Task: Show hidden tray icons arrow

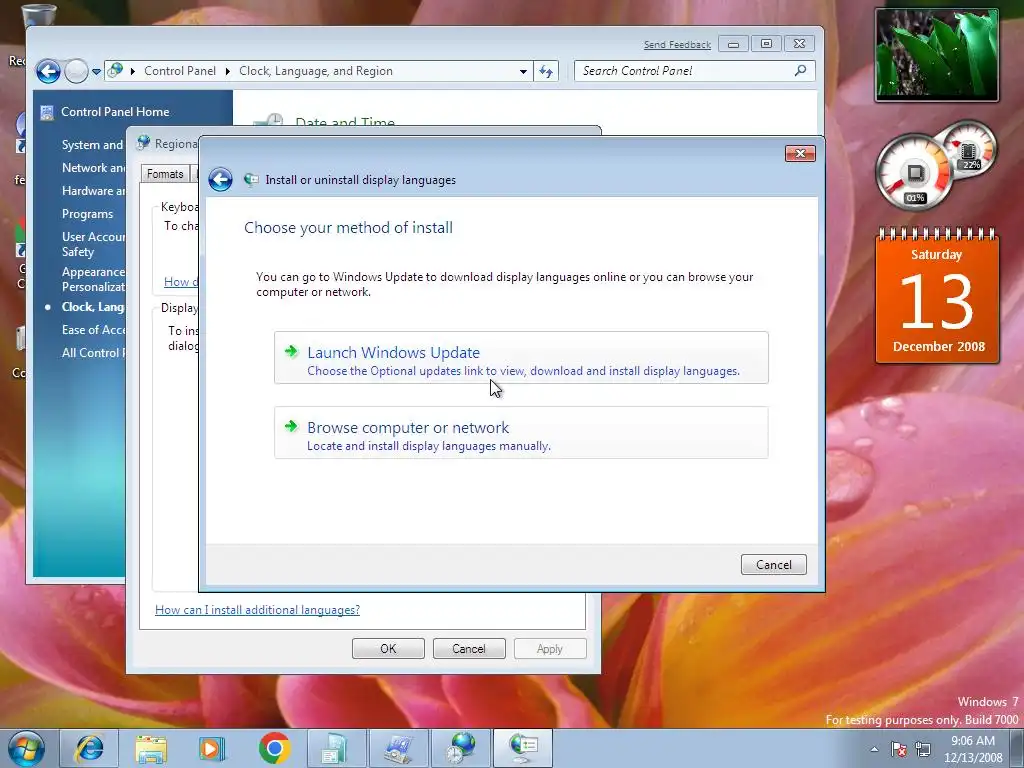Action: point(874,749)
